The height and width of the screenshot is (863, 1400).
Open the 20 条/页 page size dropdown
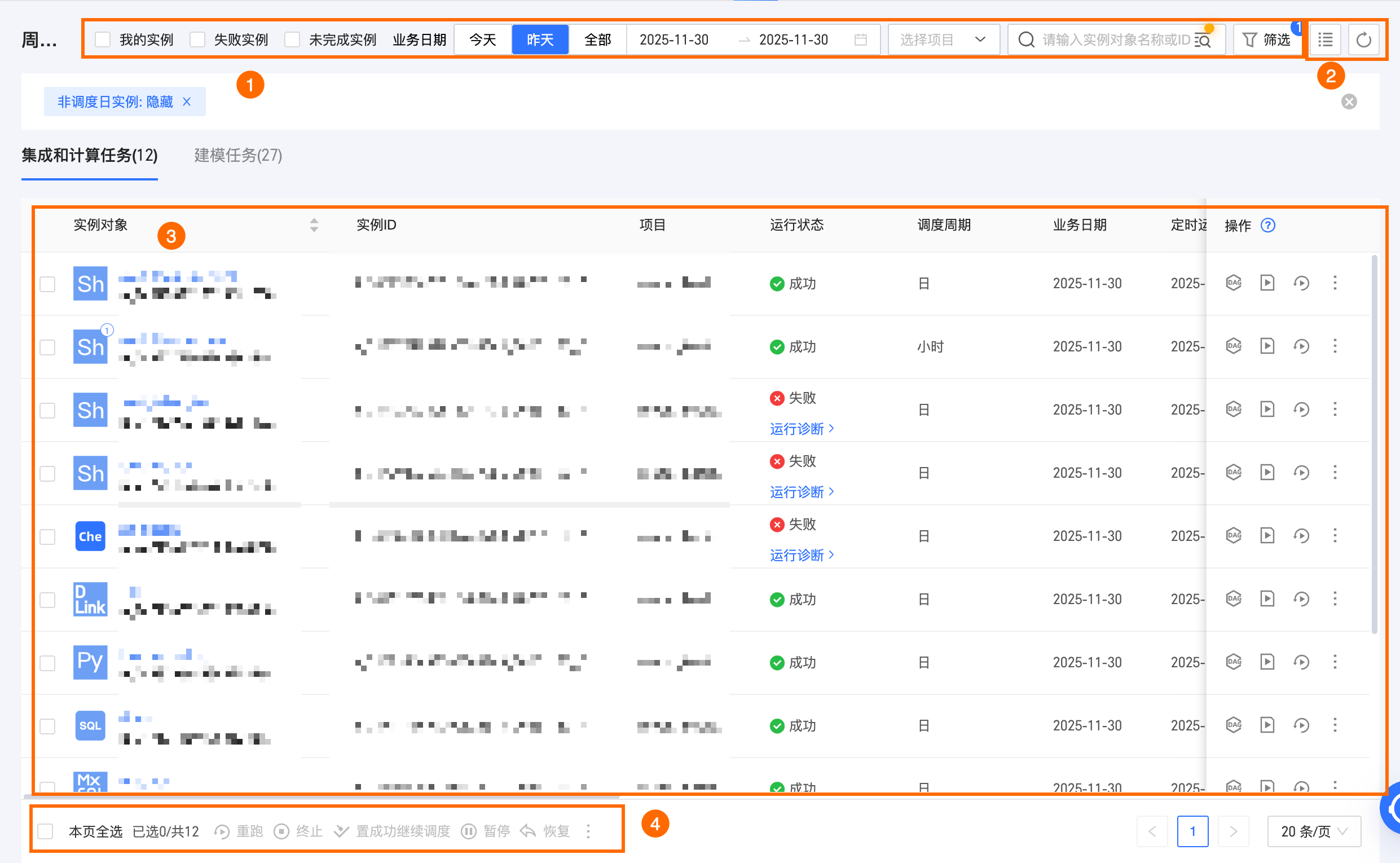pyautogui.click(x=1313, y=831)
